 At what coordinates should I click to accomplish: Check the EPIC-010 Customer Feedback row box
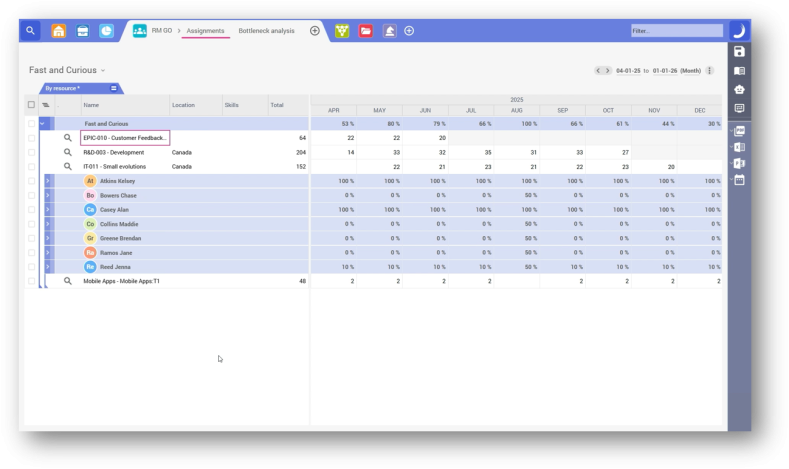click(x=31, y=138)
